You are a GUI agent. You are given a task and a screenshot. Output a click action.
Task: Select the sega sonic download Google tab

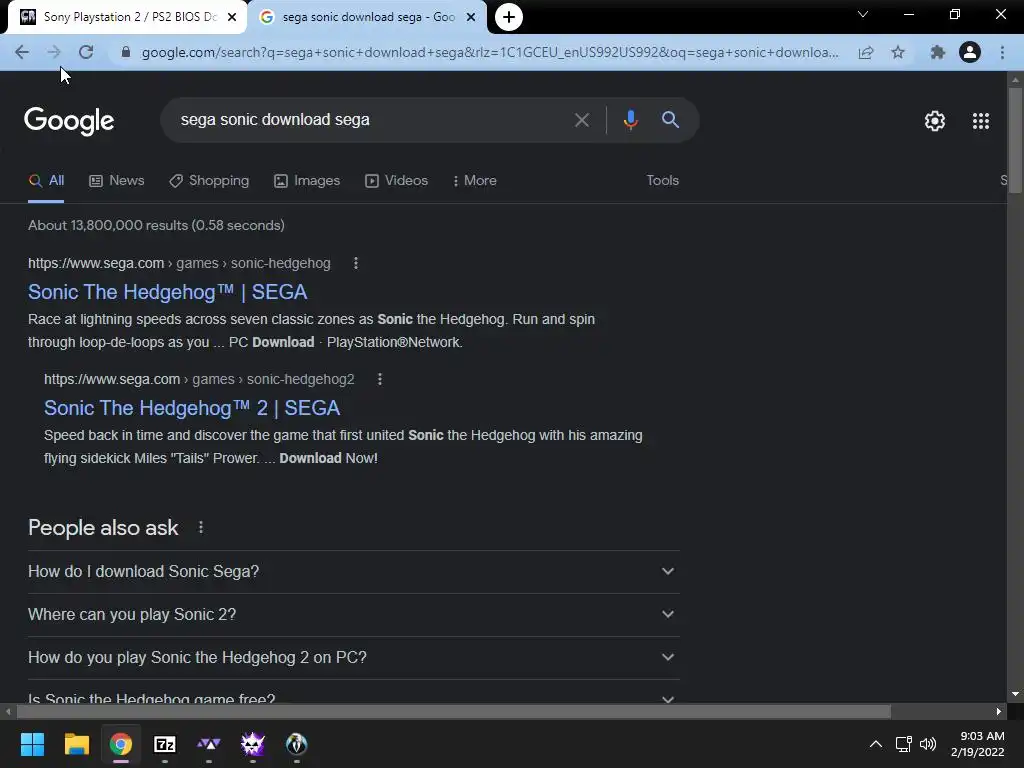[x=367, y=18]
